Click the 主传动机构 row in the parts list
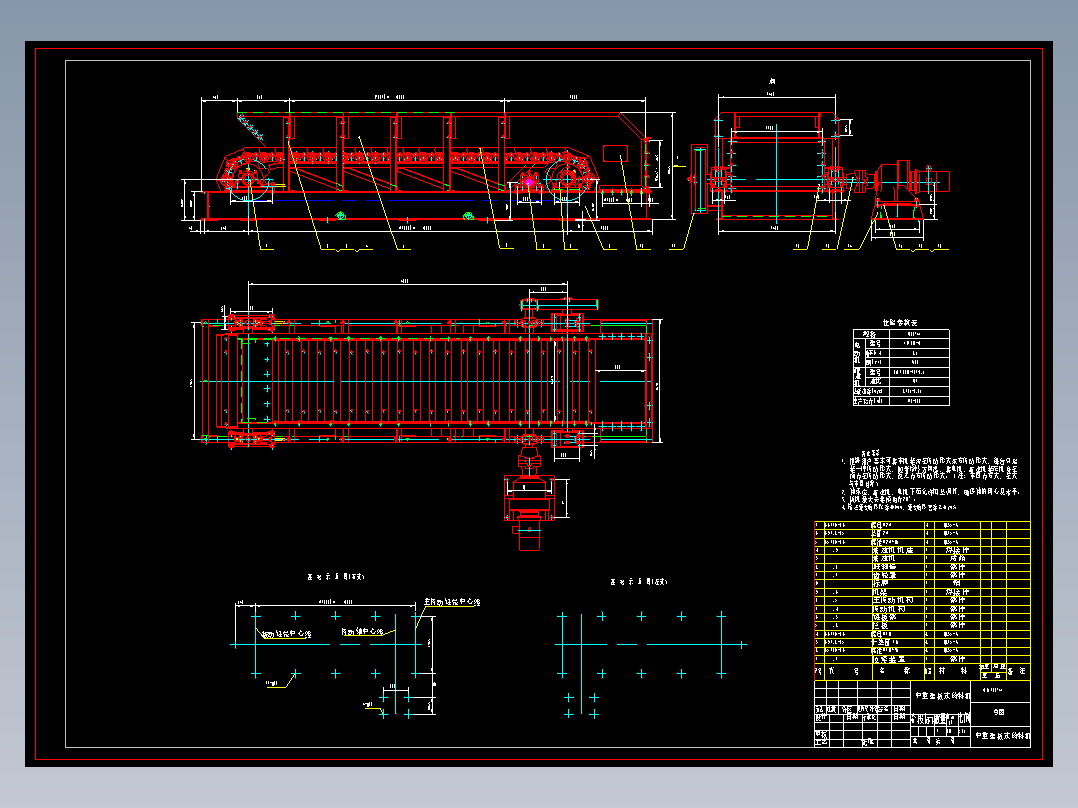The image size is (1078, 808). pyautogui.click(x=922, y=600)
